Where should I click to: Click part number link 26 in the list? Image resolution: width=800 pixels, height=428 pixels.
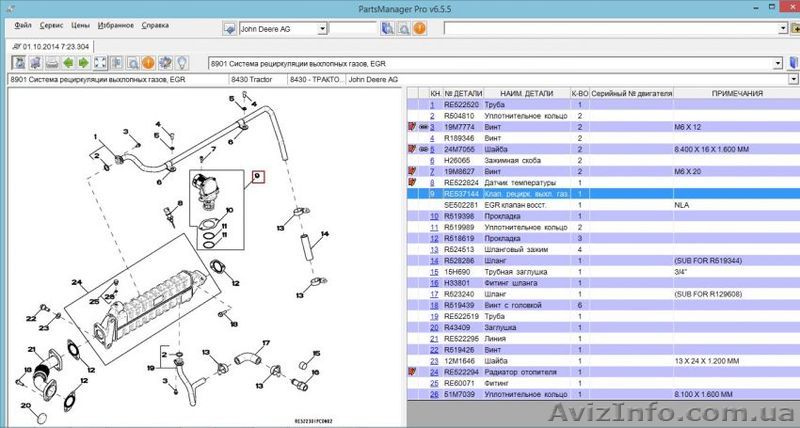[434, 394]
